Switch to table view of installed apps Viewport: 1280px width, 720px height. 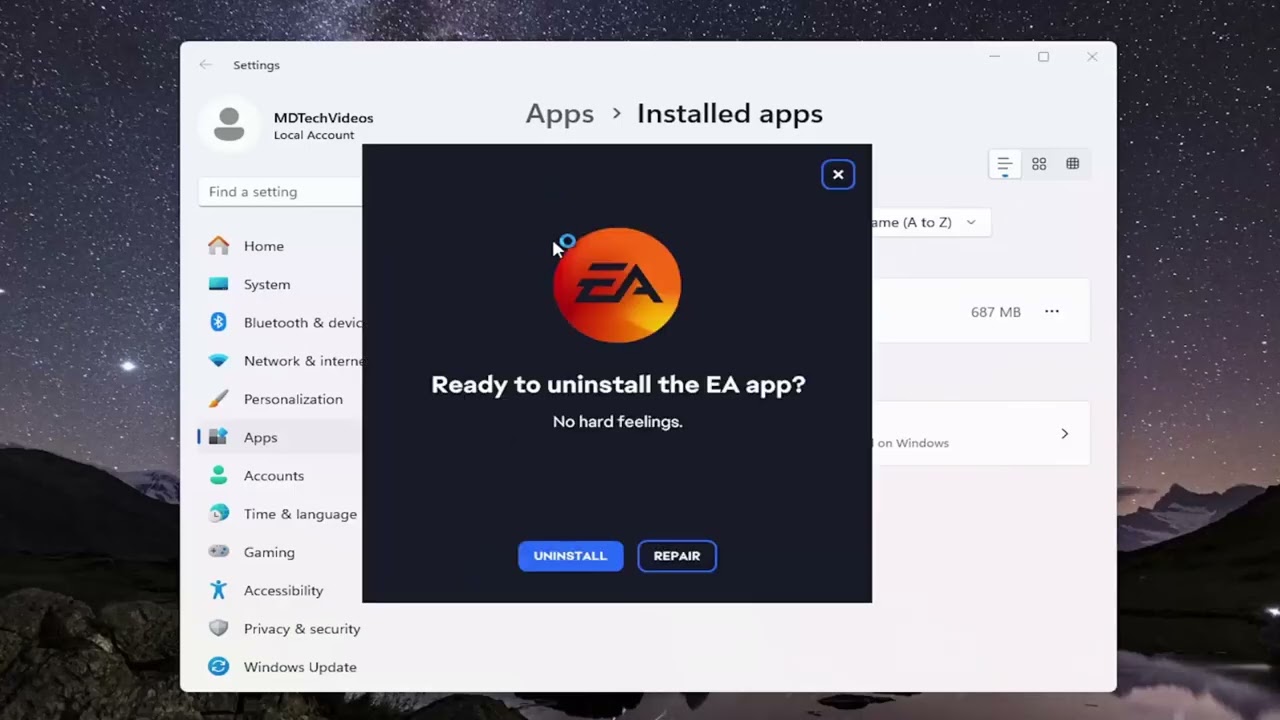(1073, 164)
